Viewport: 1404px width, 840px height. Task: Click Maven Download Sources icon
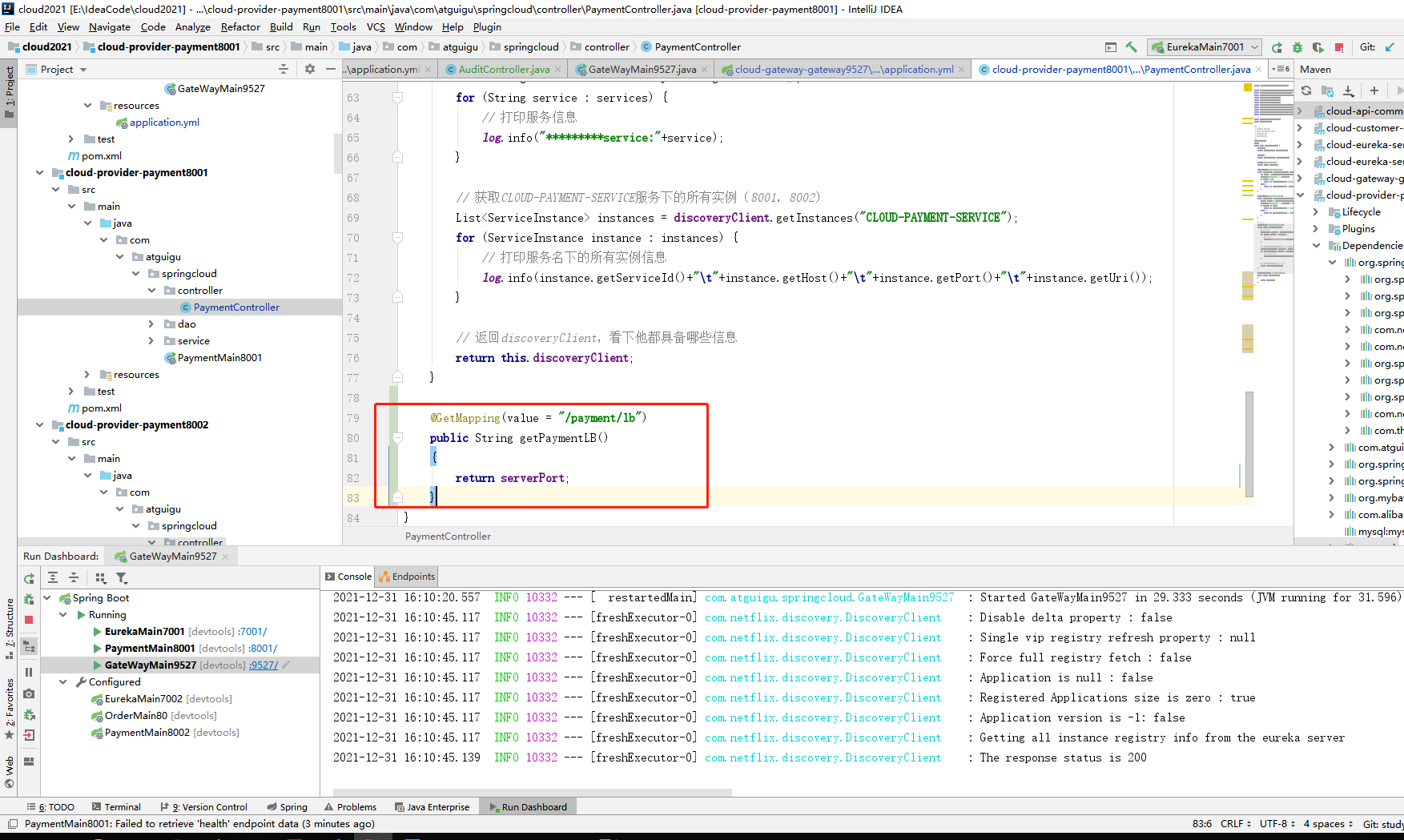[x=1349, y=90]
